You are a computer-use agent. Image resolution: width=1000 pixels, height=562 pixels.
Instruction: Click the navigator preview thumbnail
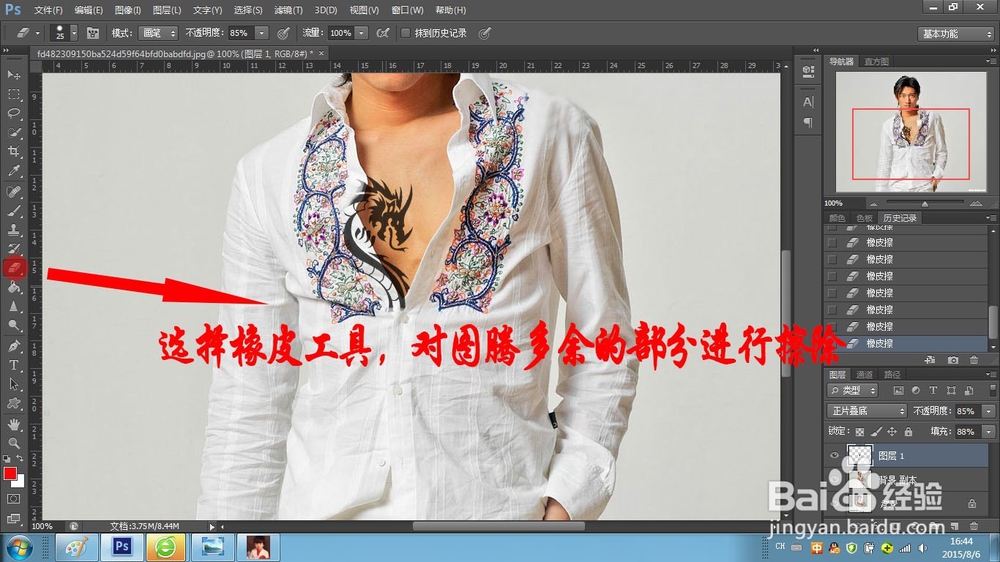point(911,131)
